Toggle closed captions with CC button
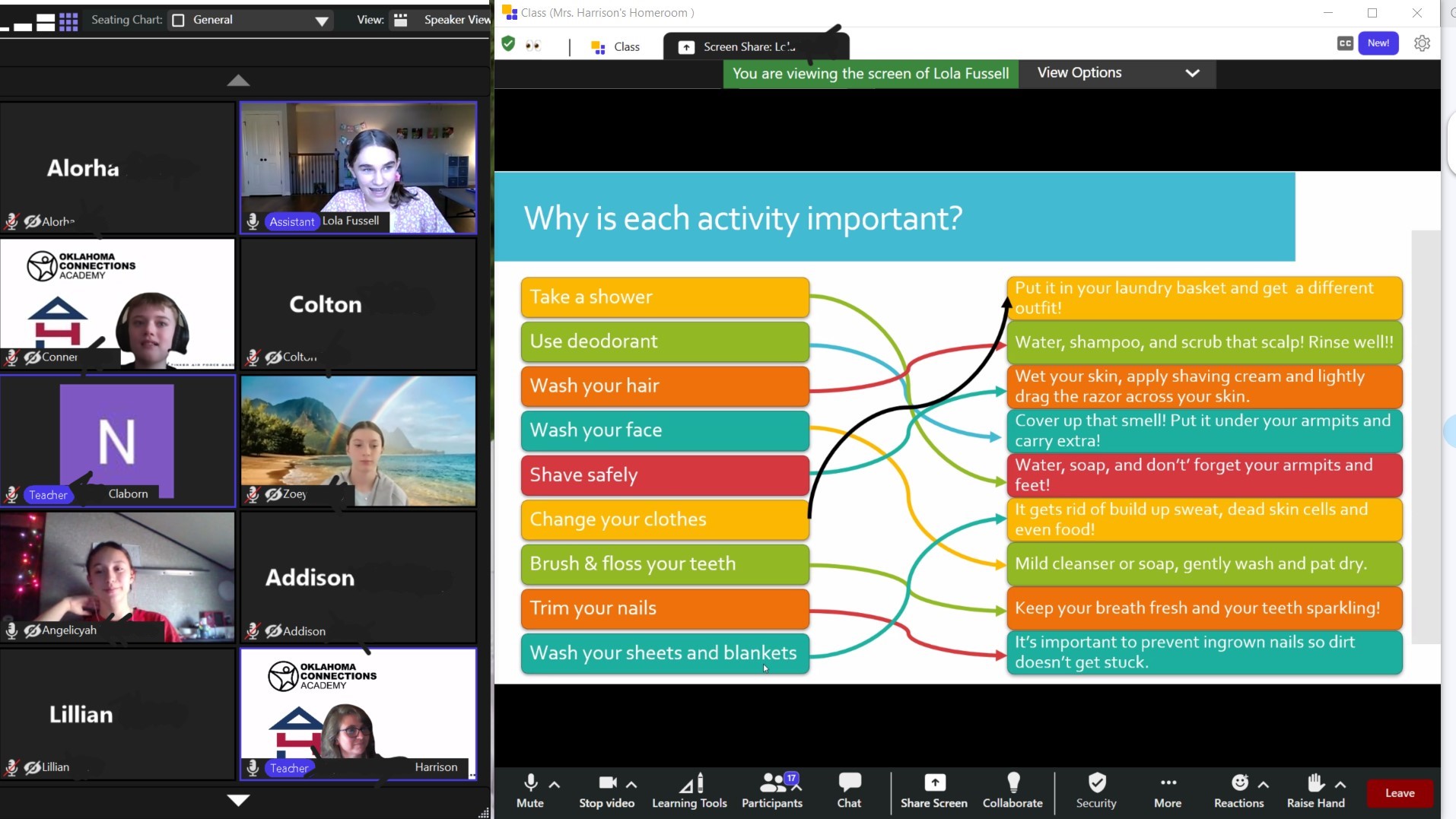This screenshot has width=1456, height=819. [1344, 43]
